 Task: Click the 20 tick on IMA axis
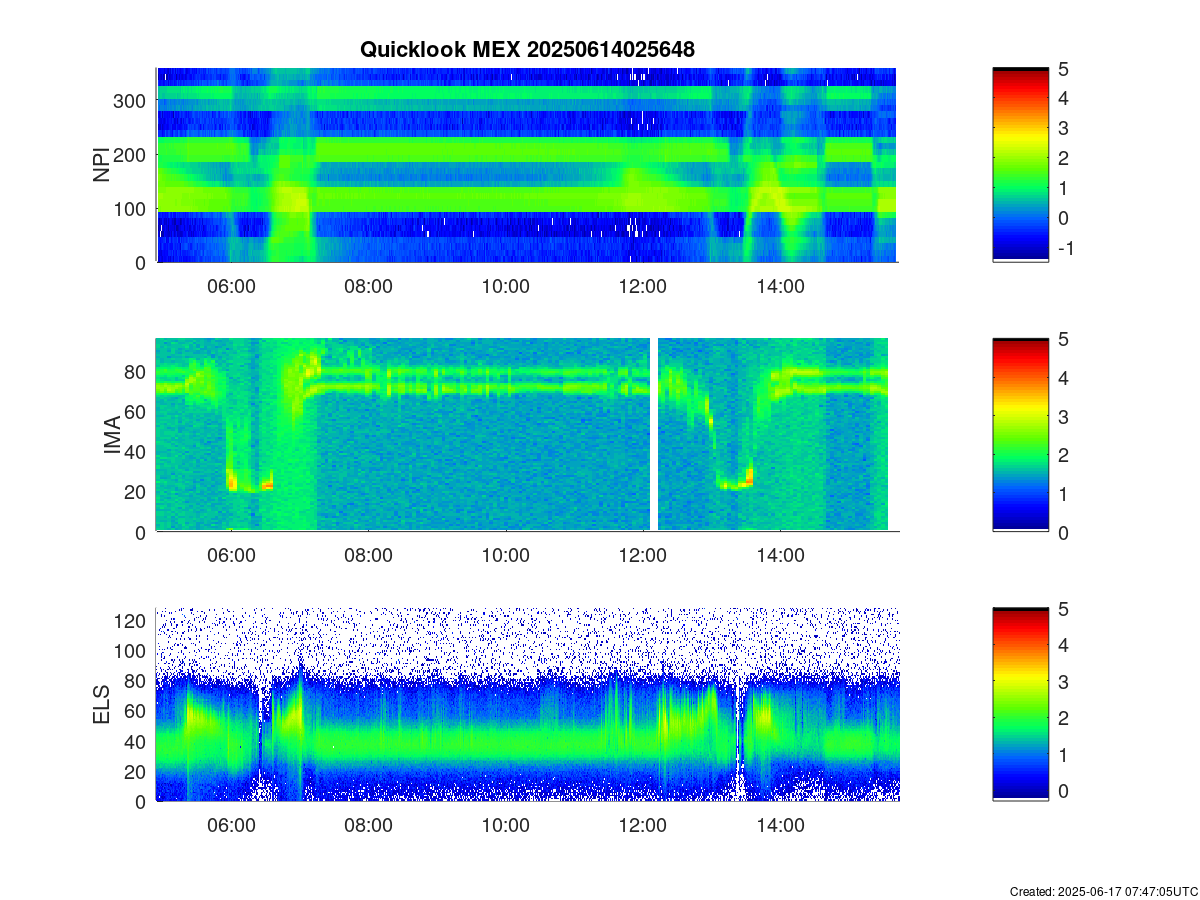137,492
